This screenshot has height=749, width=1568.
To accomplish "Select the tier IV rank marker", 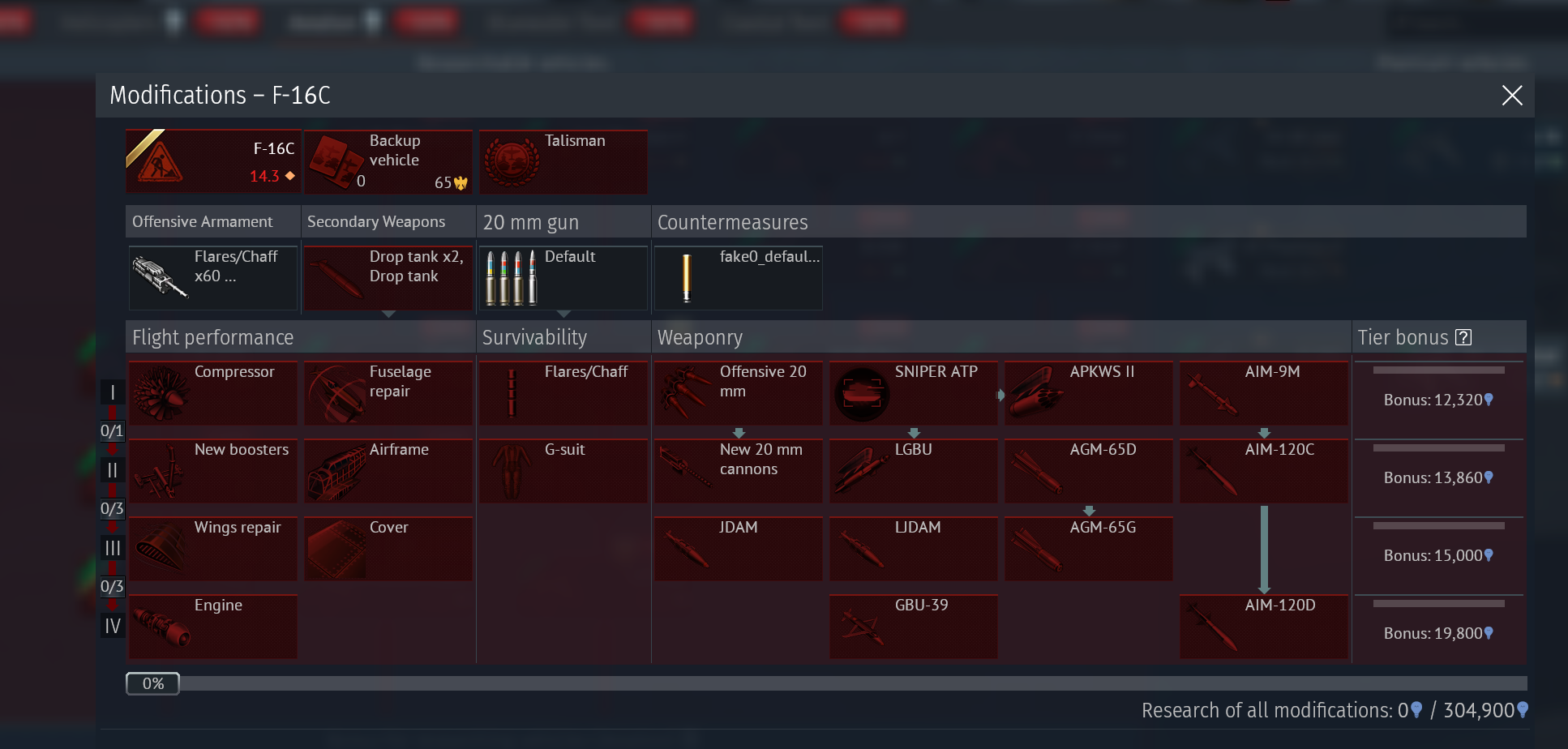I will pyautogui.click(x=112, y=626).
